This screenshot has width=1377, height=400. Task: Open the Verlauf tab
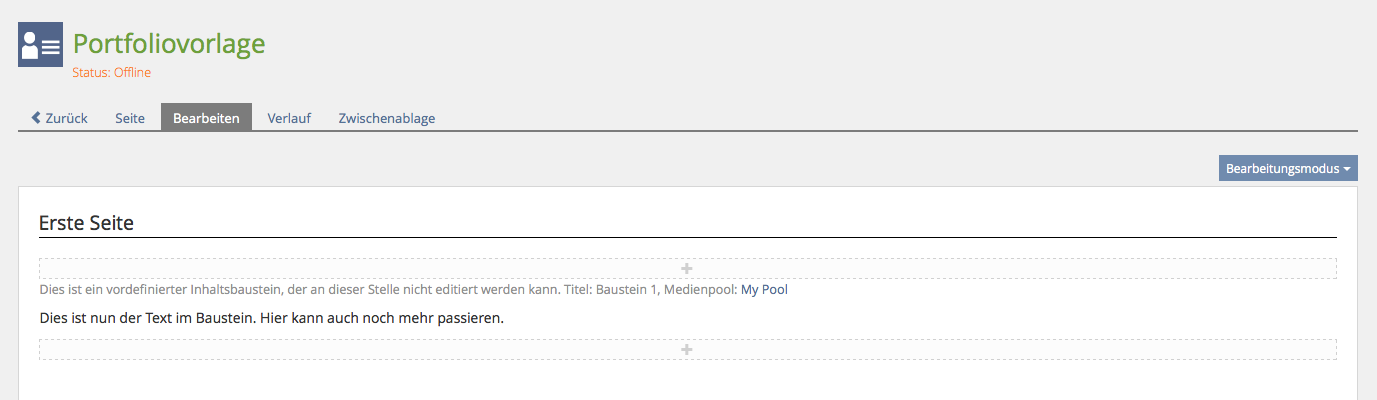pos(289,118)
